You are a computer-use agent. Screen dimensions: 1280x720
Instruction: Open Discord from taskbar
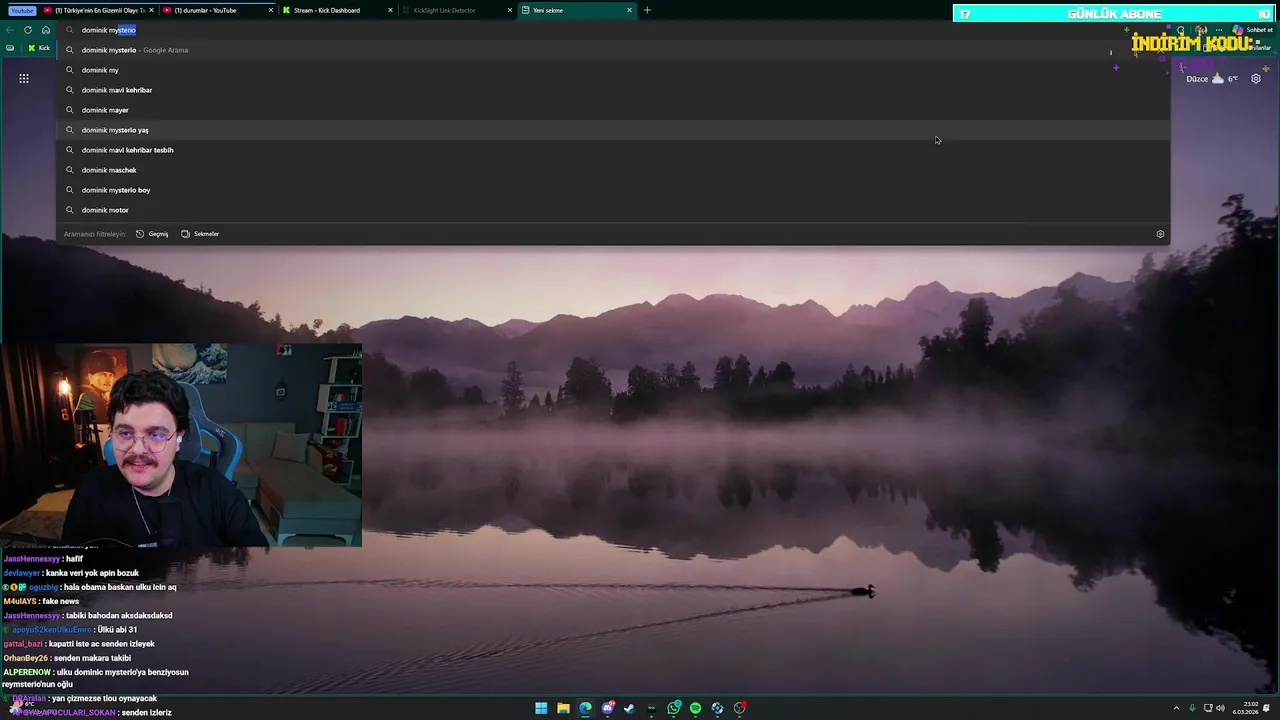tap(607, 708)
